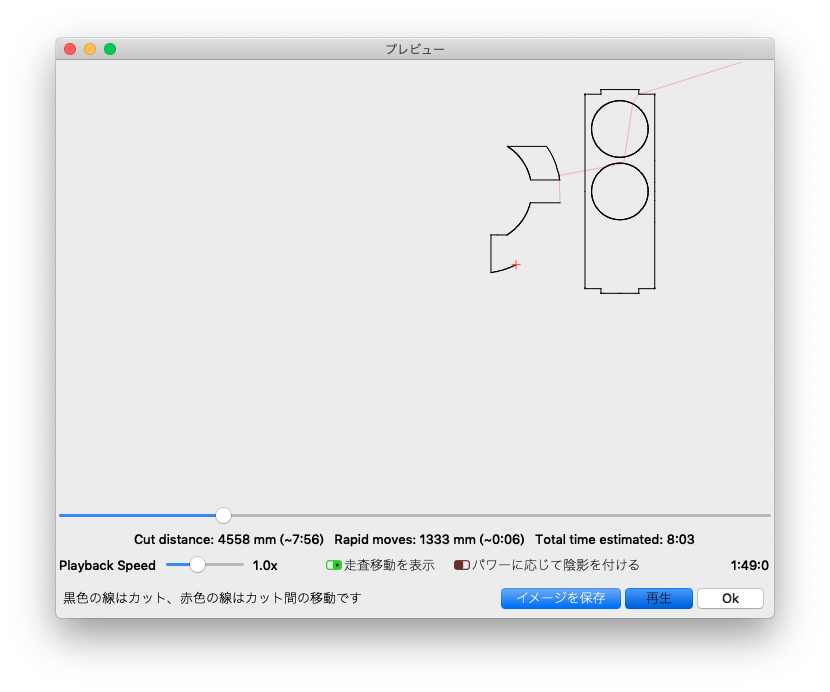Toggle パワーに応じて陰影を付ける switch
Screen dimensions: 830x692
tap(462, 565)
